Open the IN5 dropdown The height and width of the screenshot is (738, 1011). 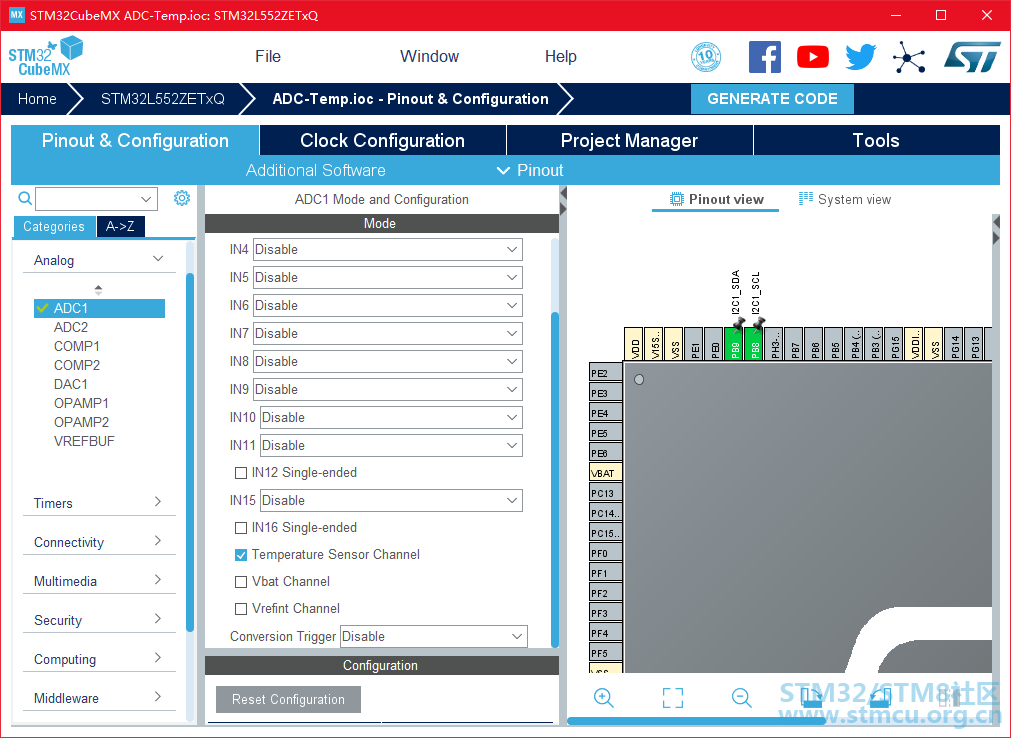[x=388, y=277]
